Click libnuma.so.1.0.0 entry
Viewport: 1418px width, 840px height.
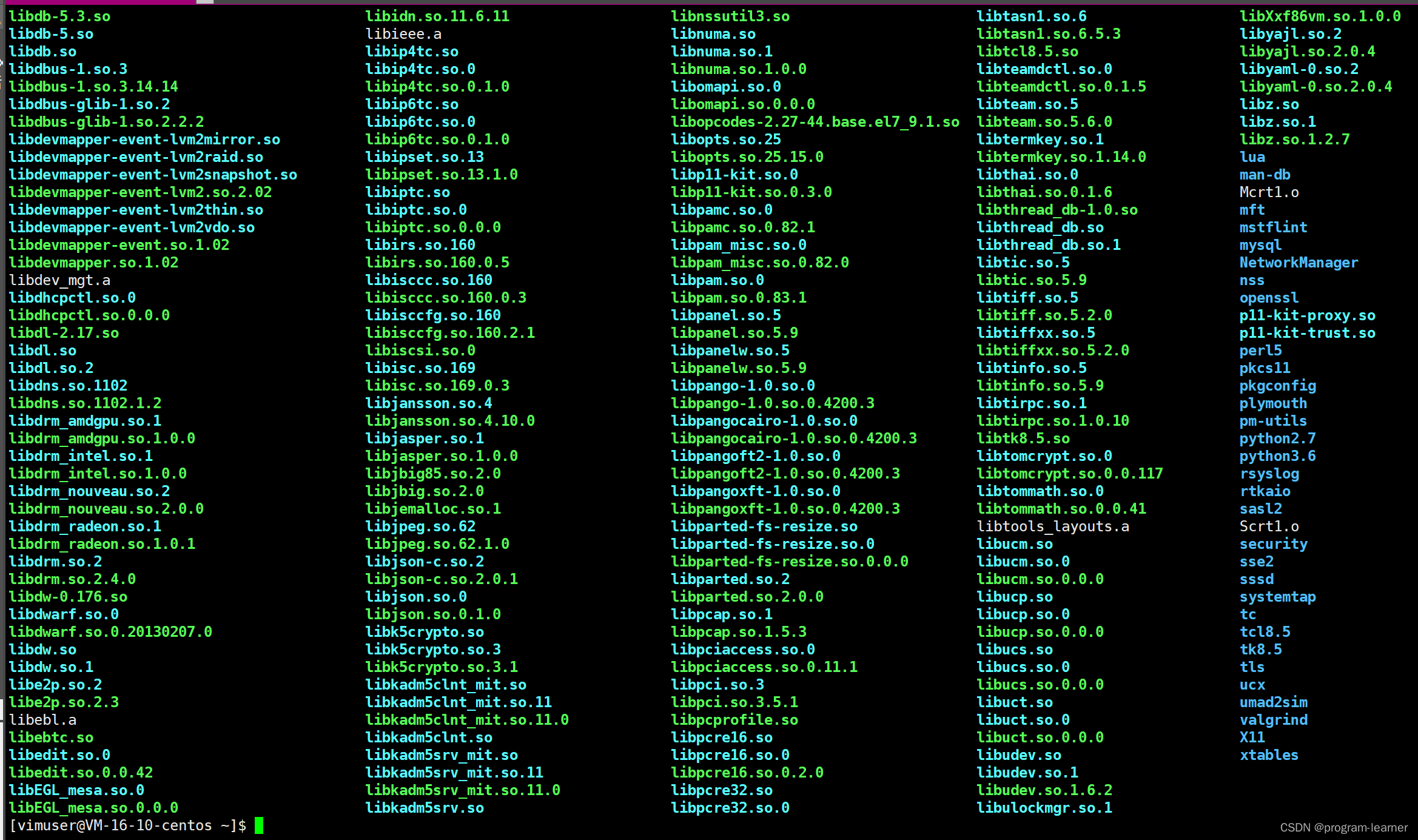click(x=739, y=69)
